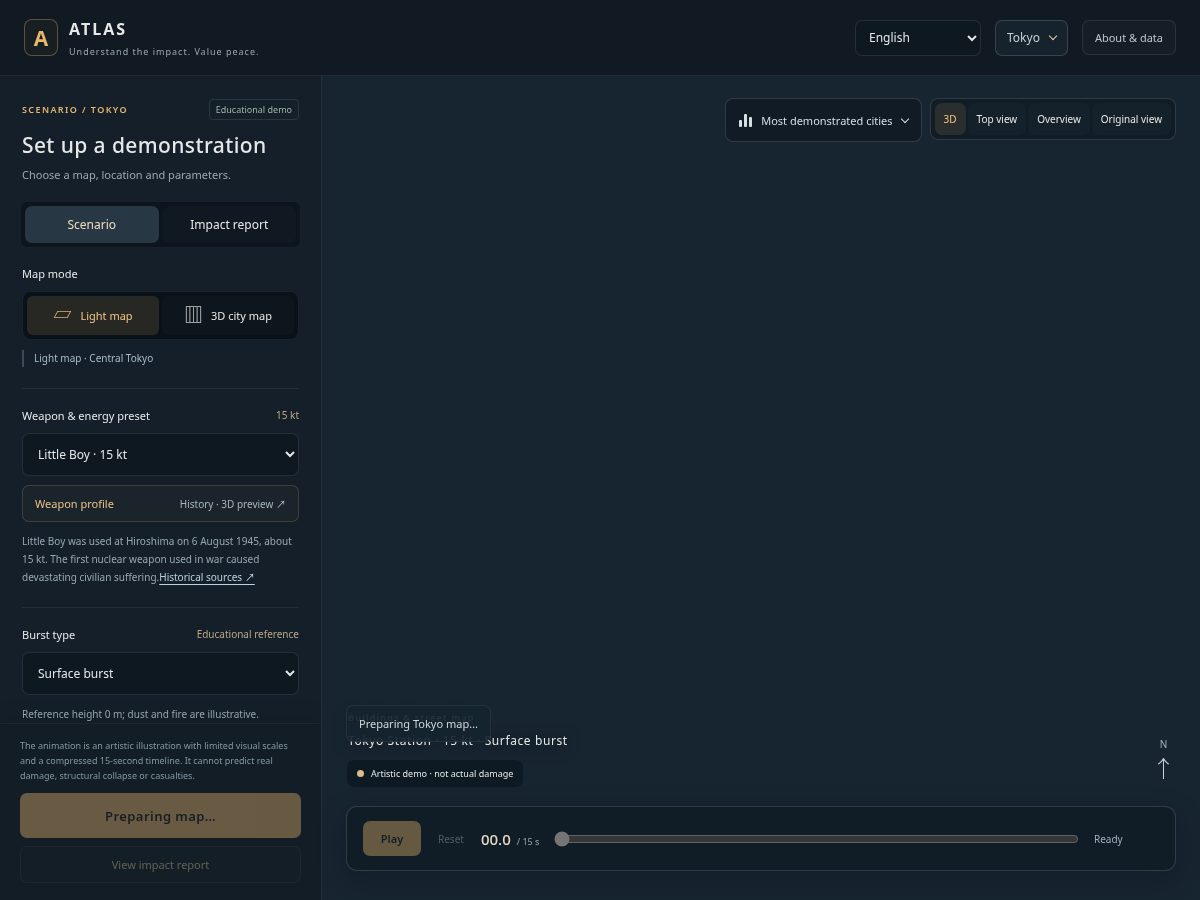Viewport: 1200px width, 900px height.
Task: Choose Light map mode
Action: tap(93, 315)
